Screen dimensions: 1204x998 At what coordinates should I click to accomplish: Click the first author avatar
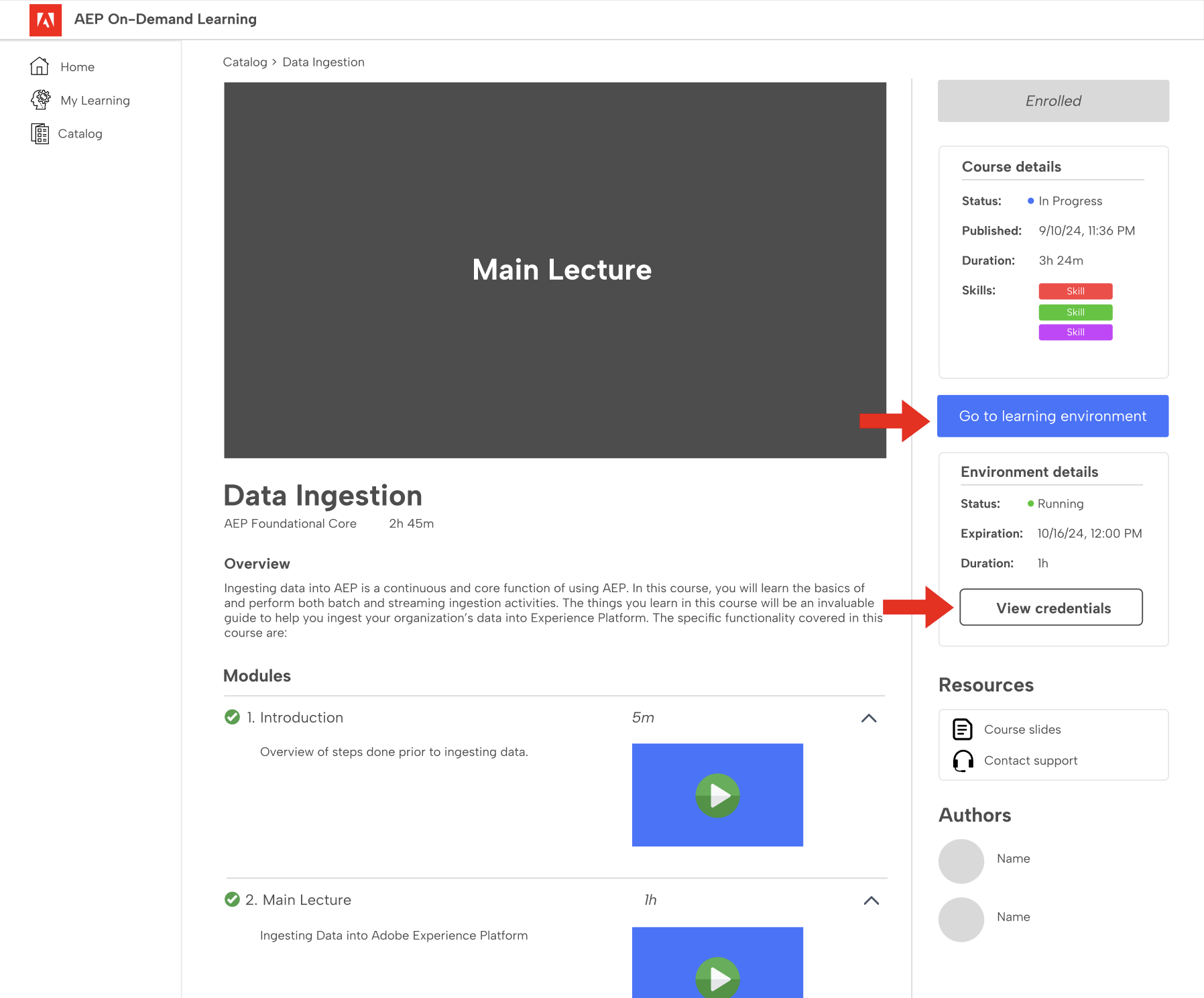(x=961, y=861)
